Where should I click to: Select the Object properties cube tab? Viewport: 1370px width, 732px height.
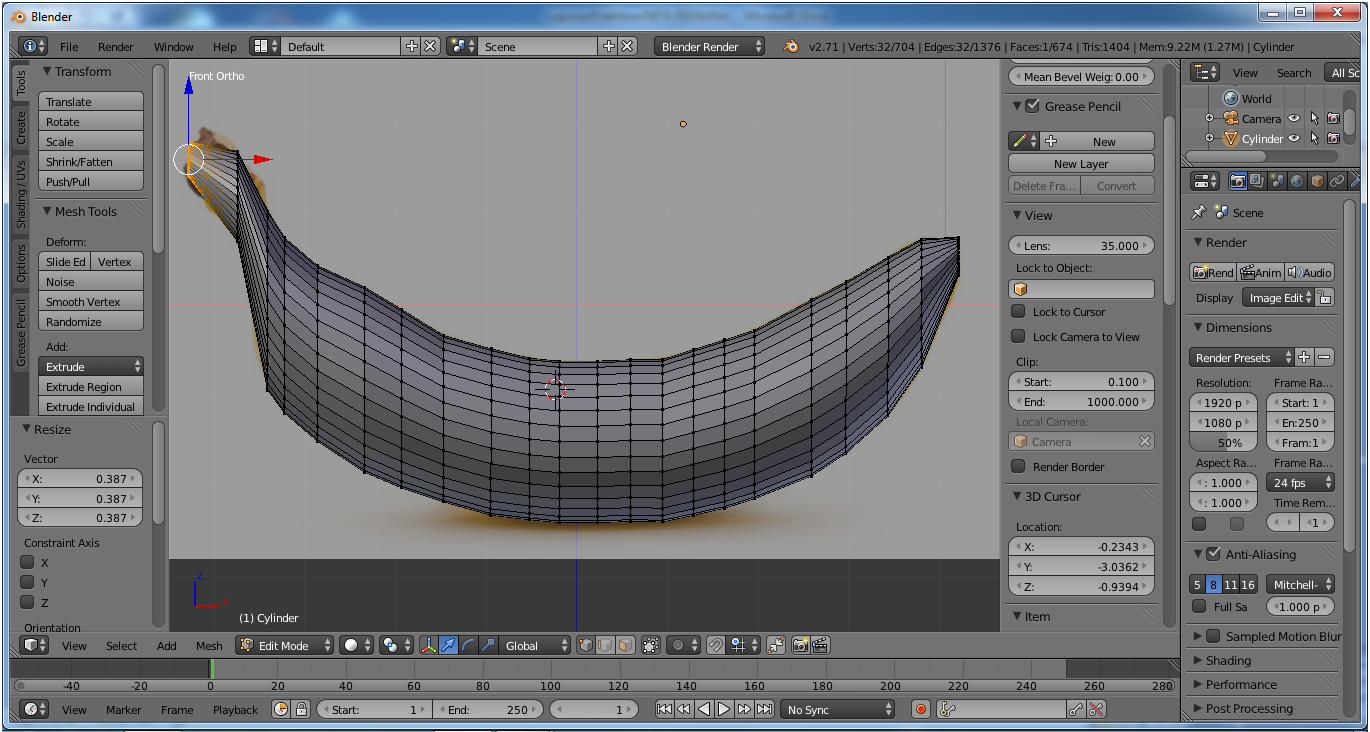[x=1317, y=181]
